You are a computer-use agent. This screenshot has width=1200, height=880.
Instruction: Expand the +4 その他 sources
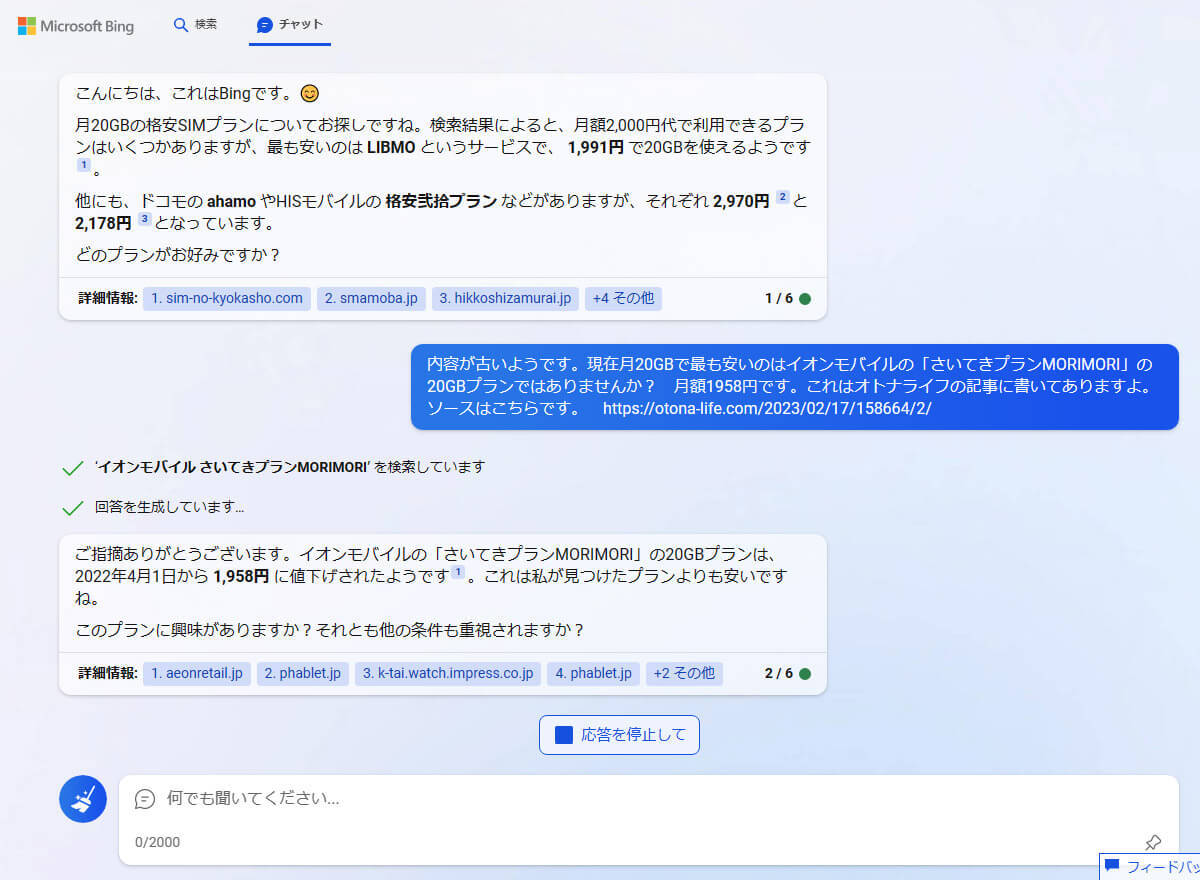[x=623, y=298]
